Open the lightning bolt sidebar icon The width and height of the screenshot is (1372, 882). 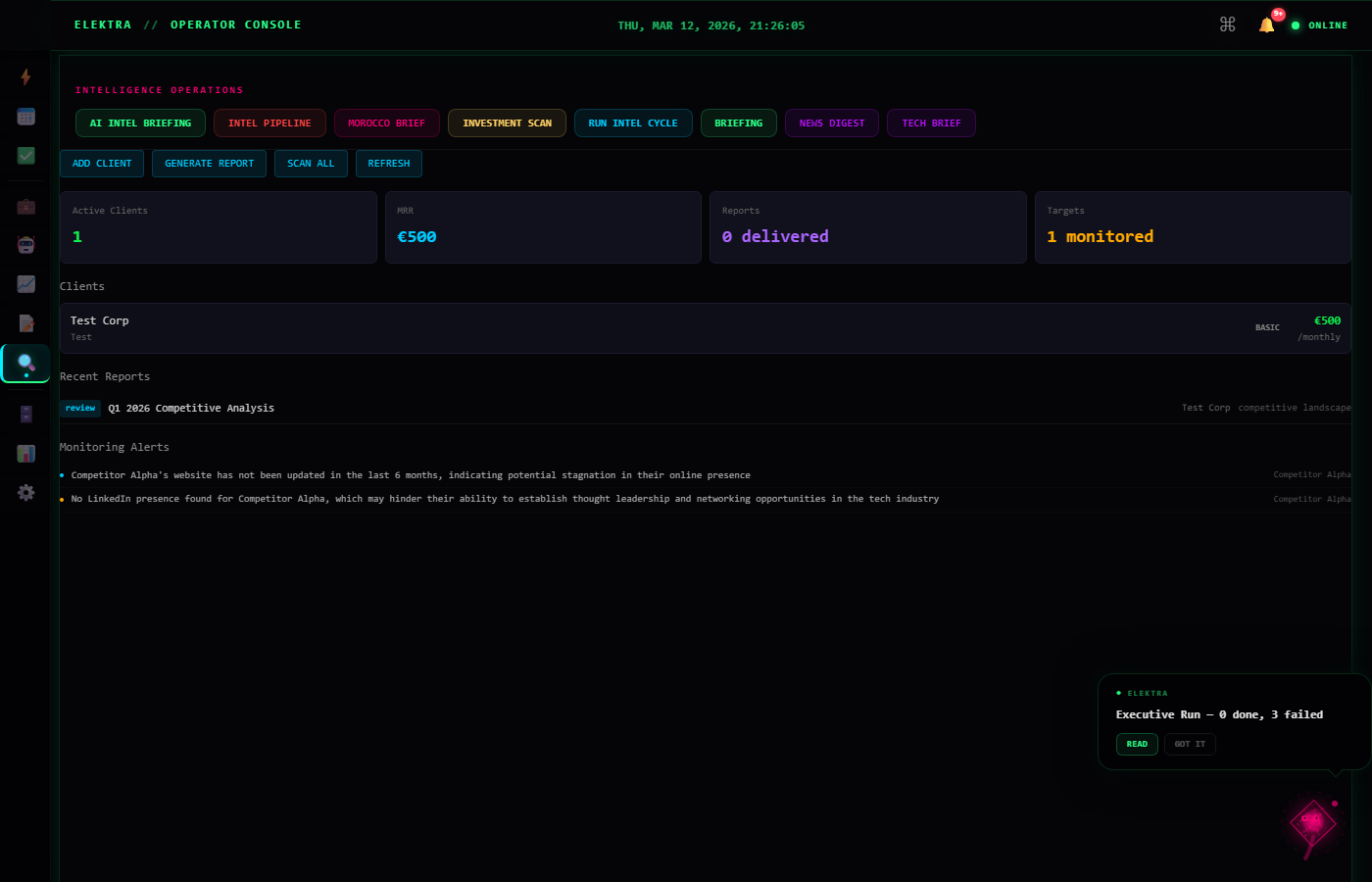pos(25,76)
